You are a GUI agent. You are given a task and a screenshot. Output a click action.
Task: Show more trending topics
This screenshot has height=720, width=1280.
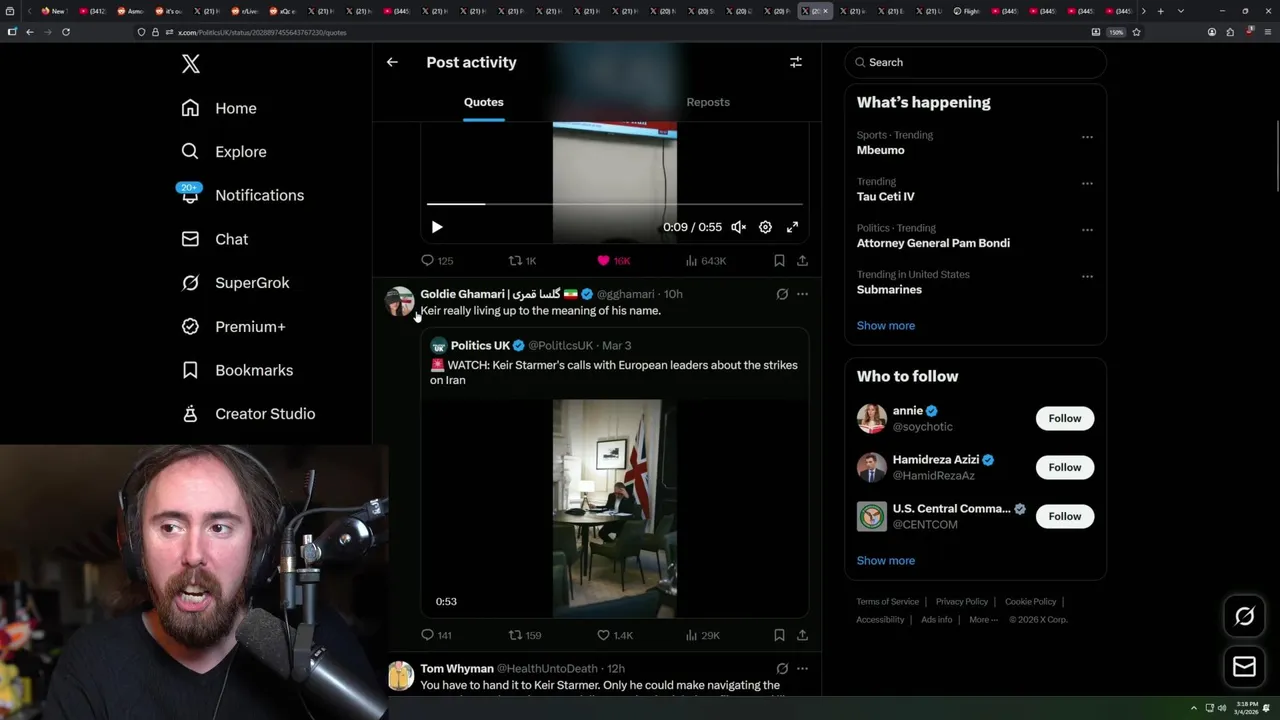(885, 325)
